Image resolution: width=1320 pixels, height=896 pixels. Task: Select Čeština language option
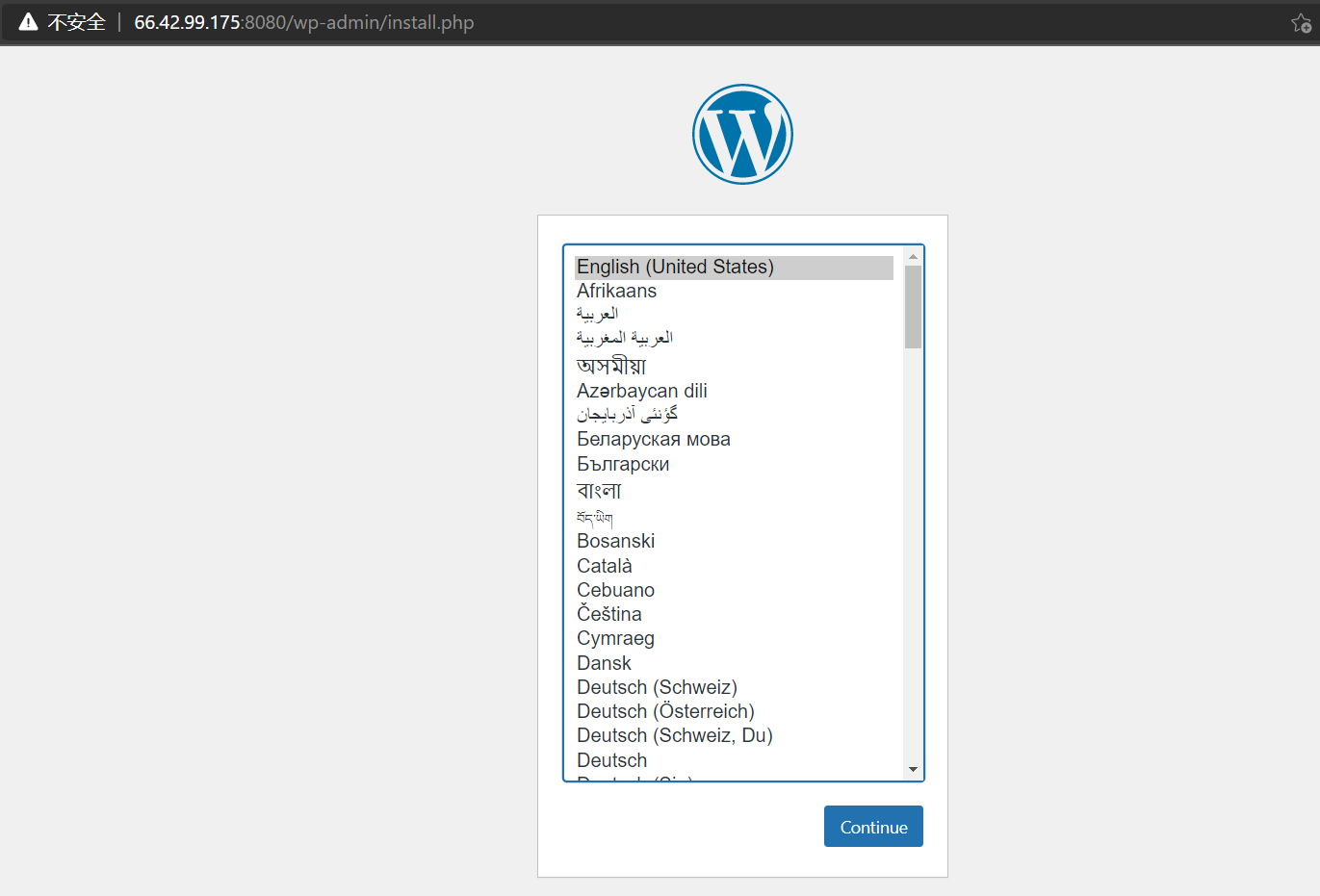pos(608,614)
